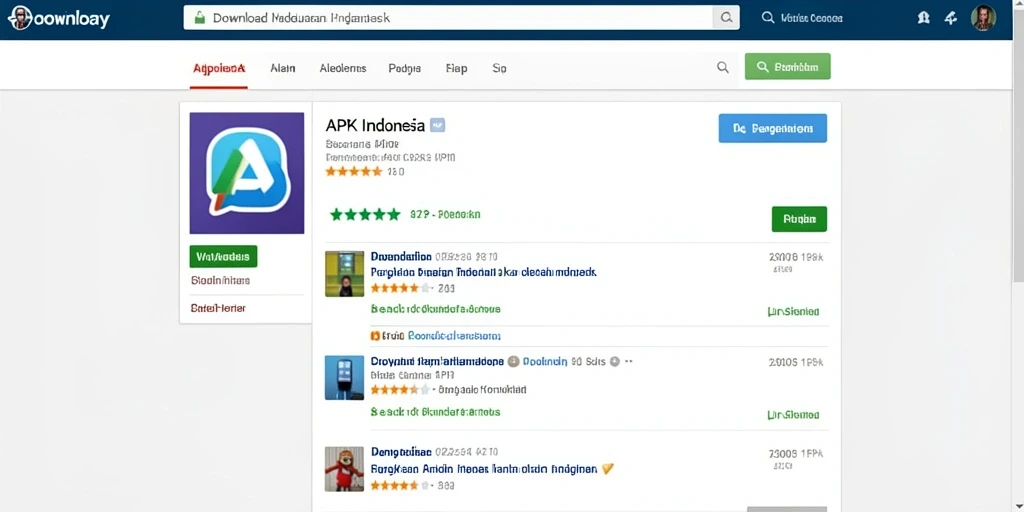This screenshot has width=1024, height=512.
Task: Click orange star rating under APK Indonesia
Action: (x=354, y=172)
